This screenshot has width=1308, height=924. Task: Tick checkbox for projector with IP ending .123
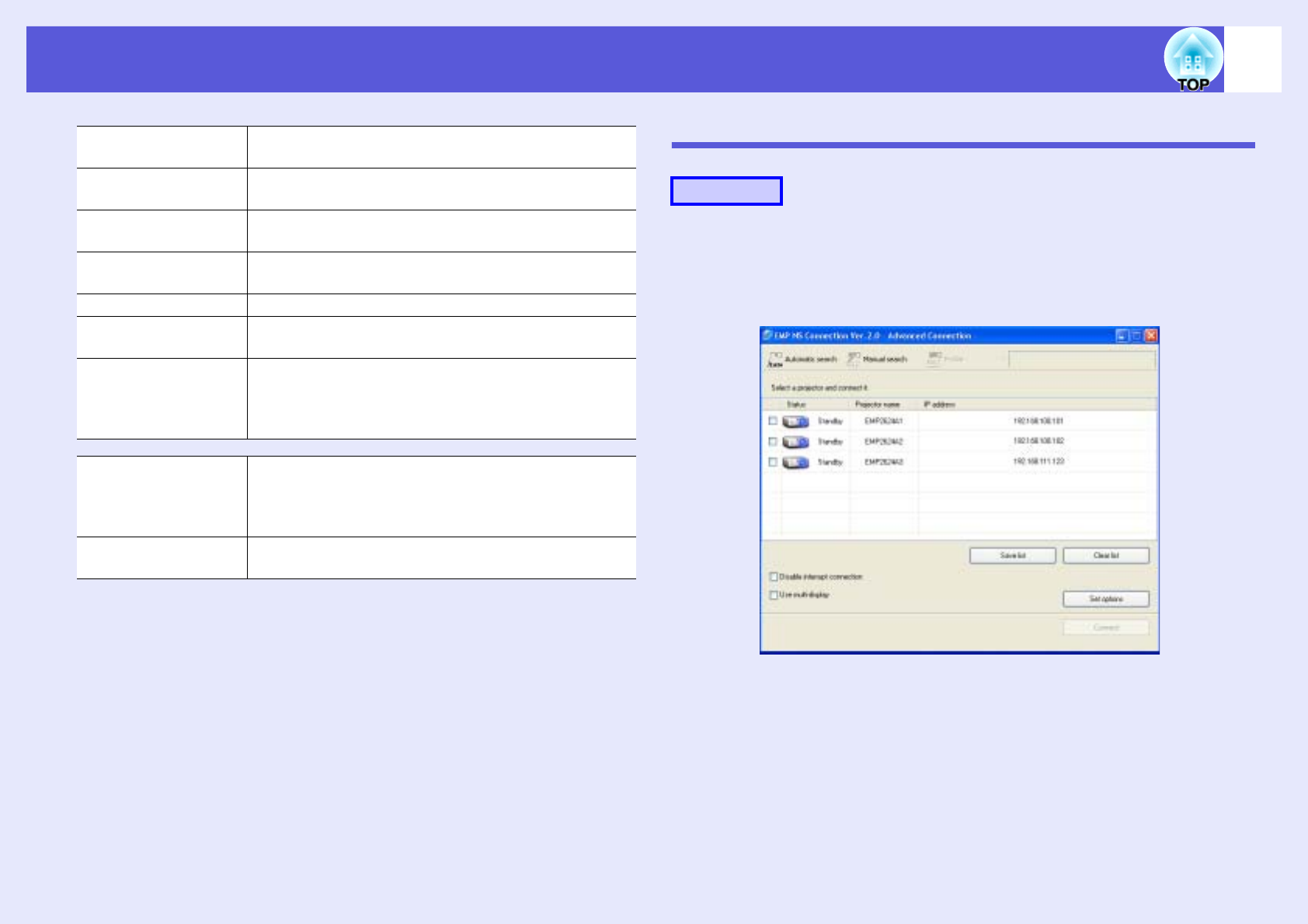click(773, 461)
